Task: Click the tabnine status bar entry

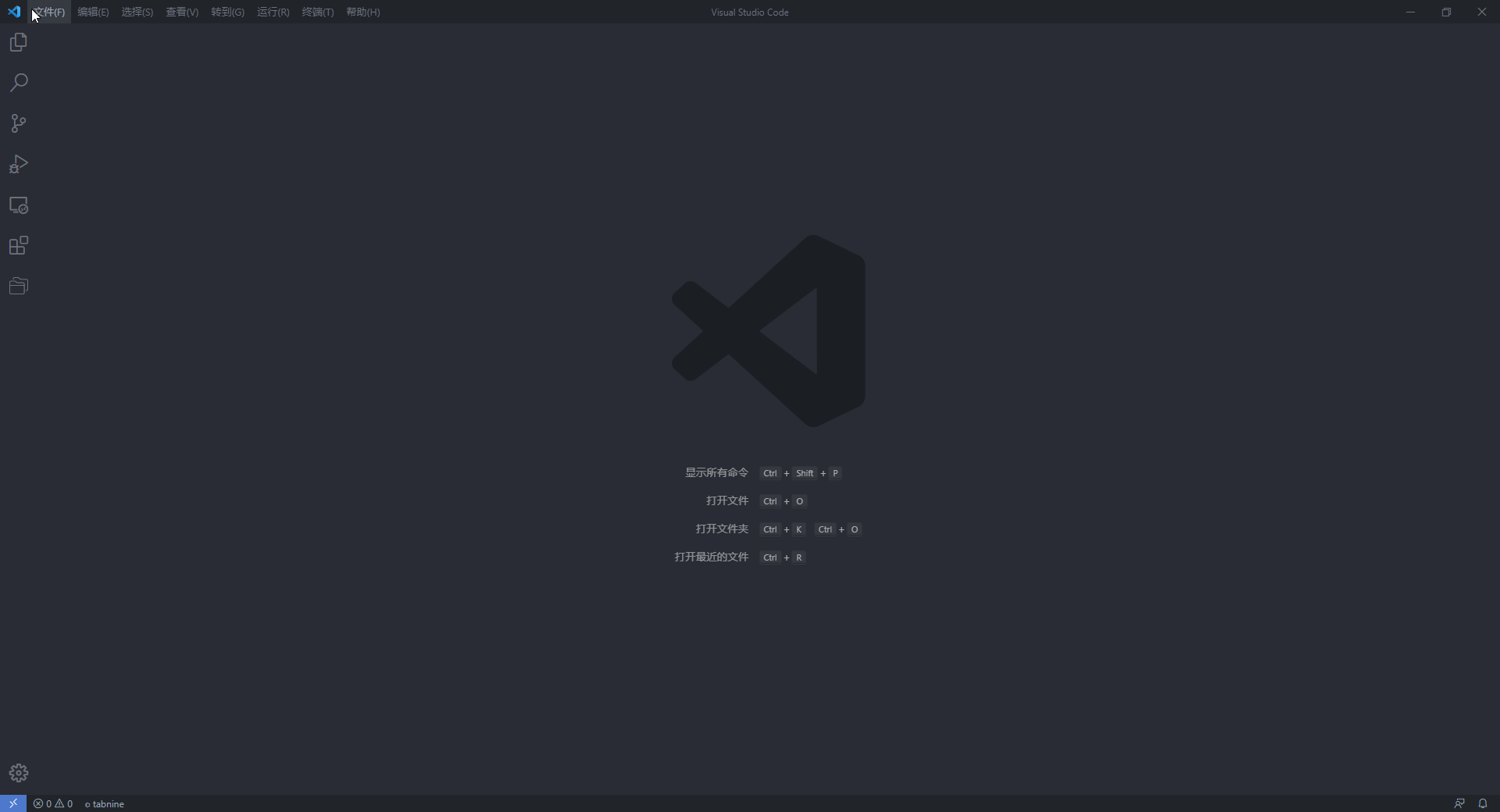Action: coord(105,803)
